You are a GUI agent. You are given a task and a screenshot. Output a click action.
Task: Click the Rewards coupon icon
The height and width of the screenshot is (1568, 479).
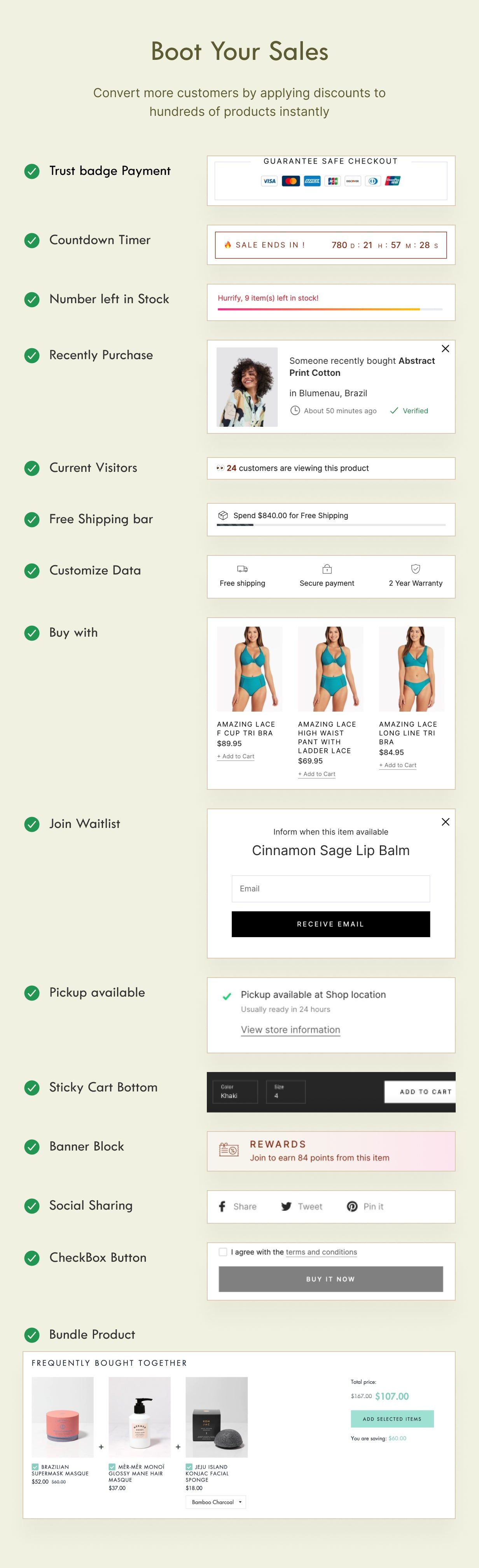click(x=229, y=1150)
